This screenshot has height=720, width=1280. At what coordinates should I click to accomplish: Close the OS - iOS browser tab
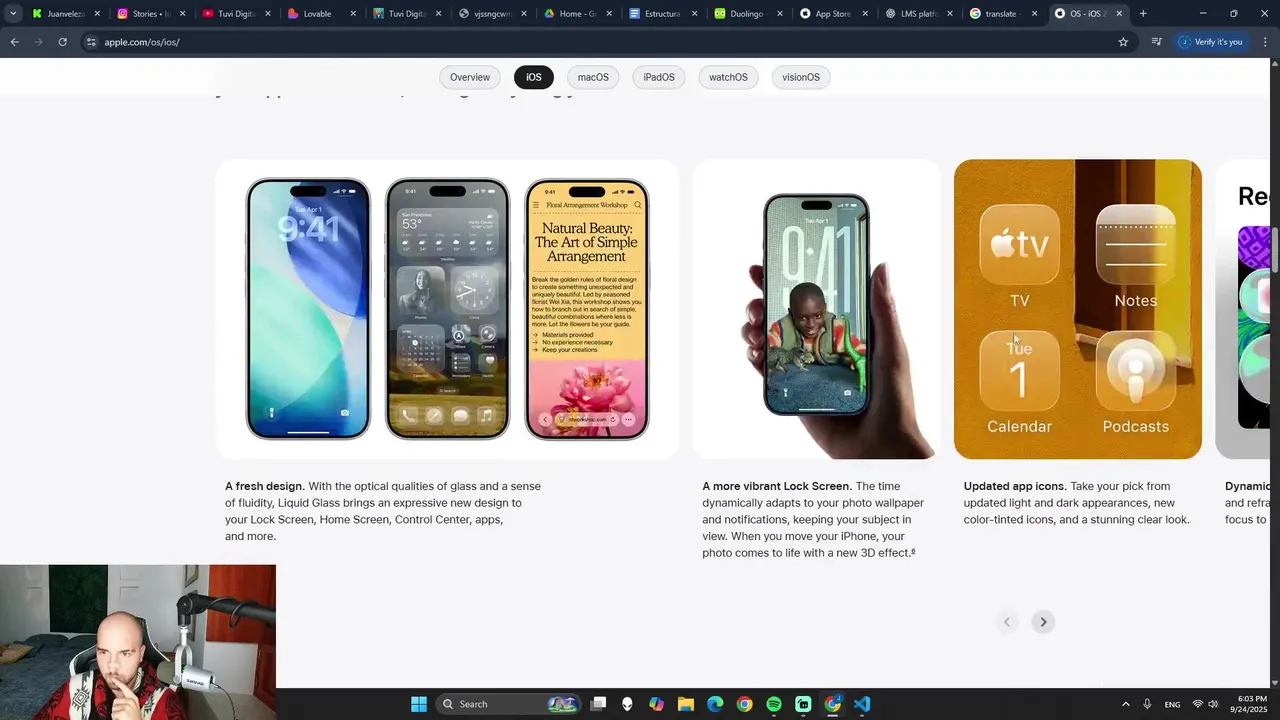click(x=1119, y=14)
